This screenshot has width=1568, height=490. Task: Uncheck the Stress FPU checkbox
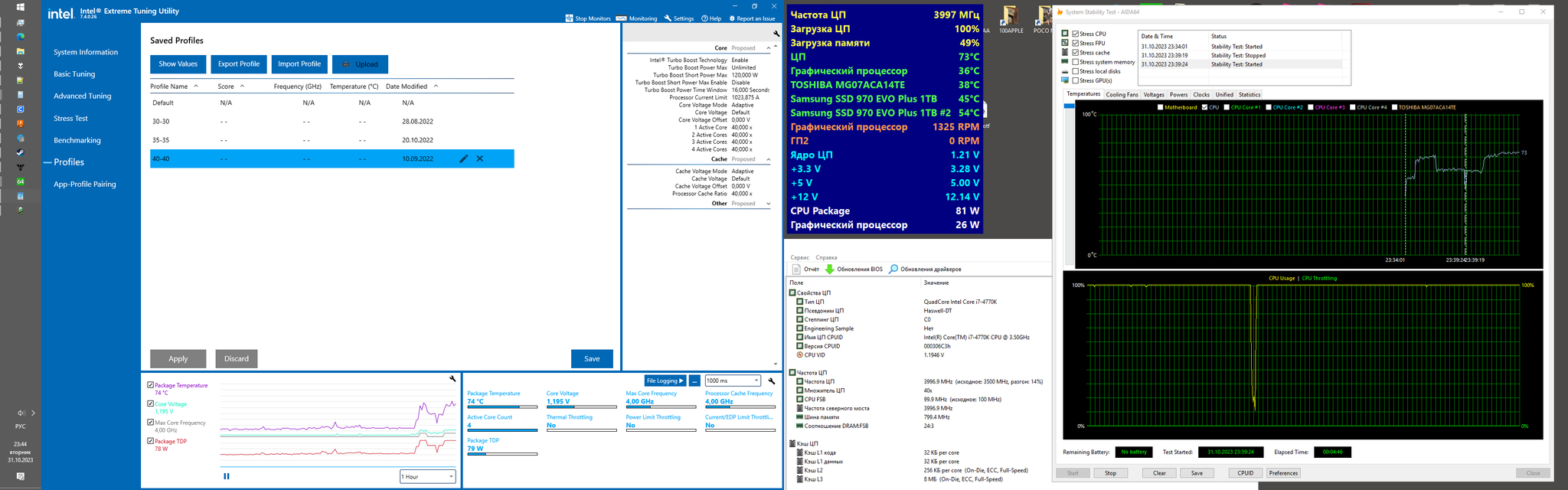pos(1076,44)
